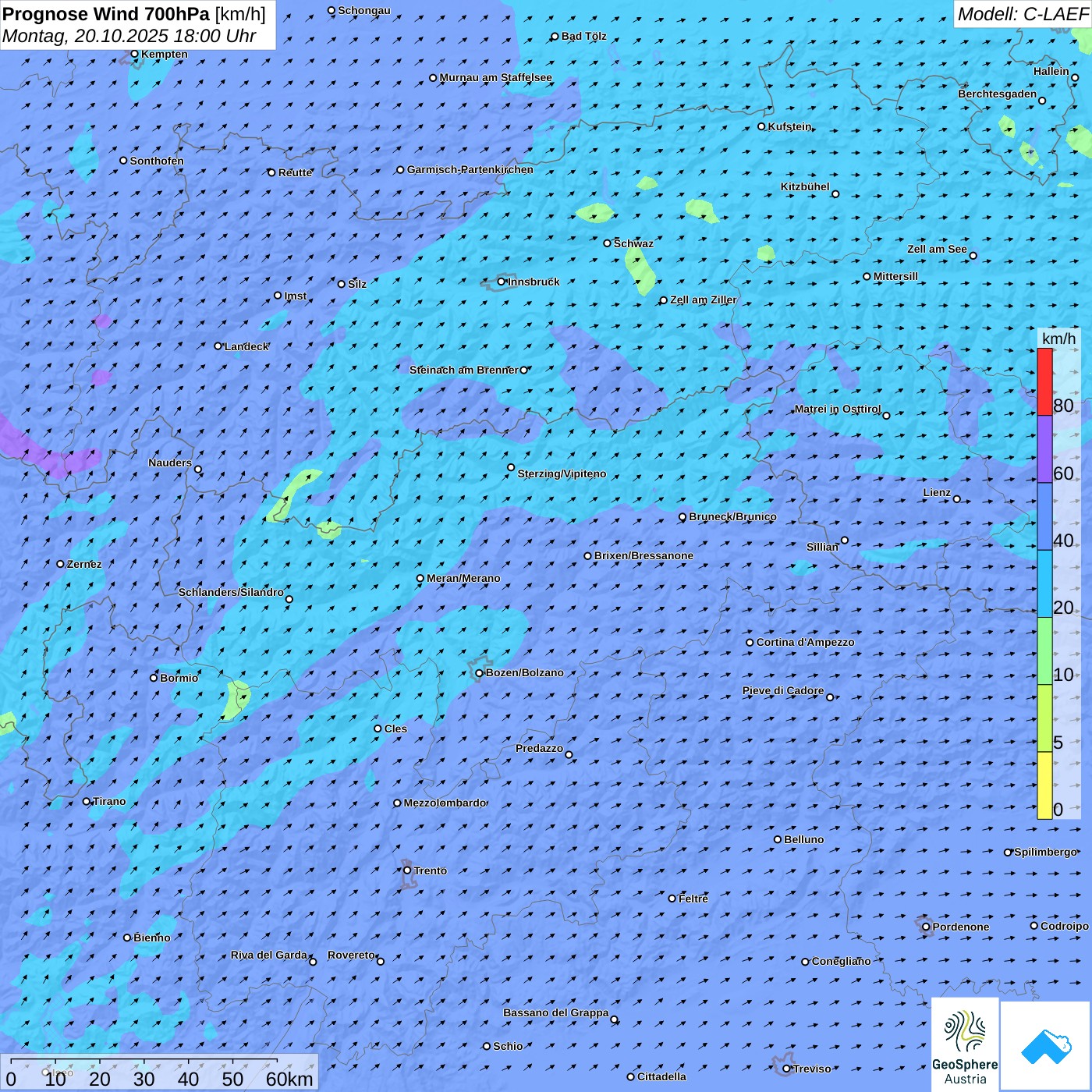Click the Belluno city label
Screen dimensions: 1092x1092
tap(803, 839)
